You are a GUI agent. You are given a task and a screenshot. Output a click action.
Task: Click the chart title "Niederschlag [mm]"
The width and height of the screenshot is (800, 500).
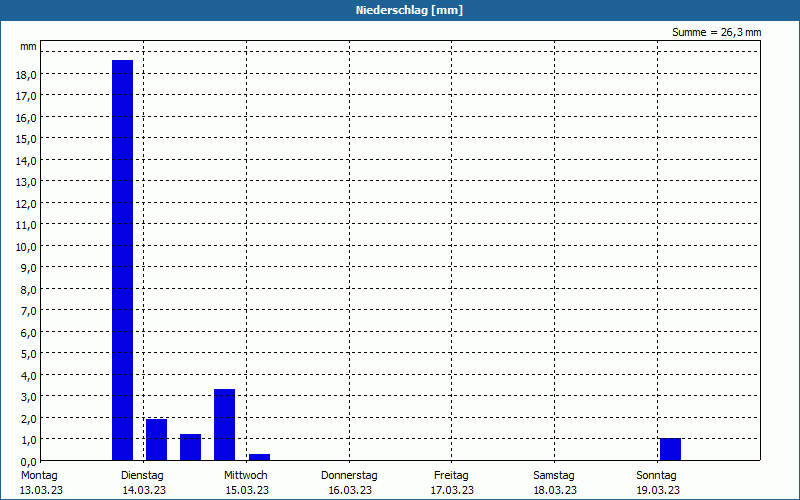[x=409, y=10]
